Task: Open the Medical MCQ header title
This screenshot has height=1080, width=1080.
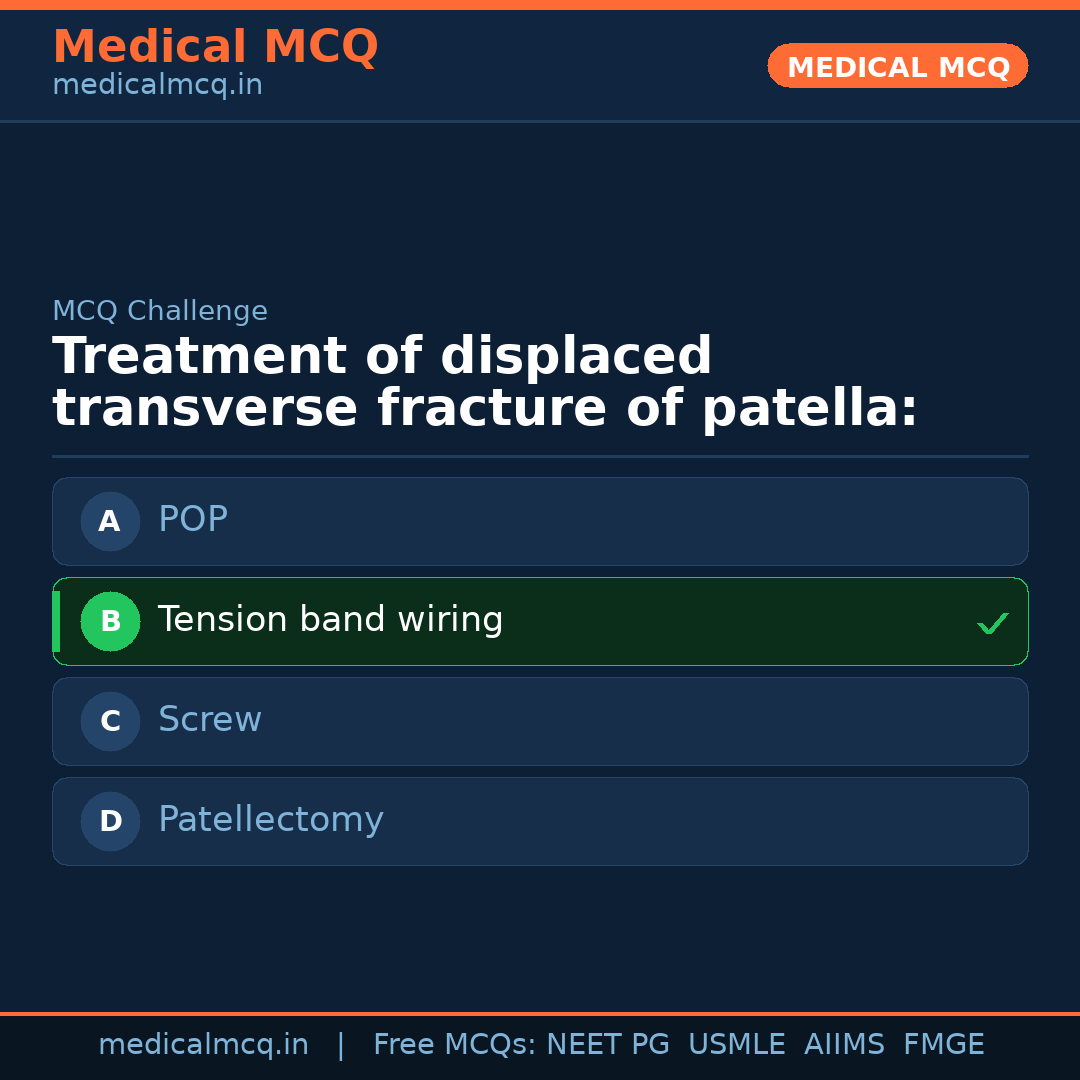Action: pos(215,46)
